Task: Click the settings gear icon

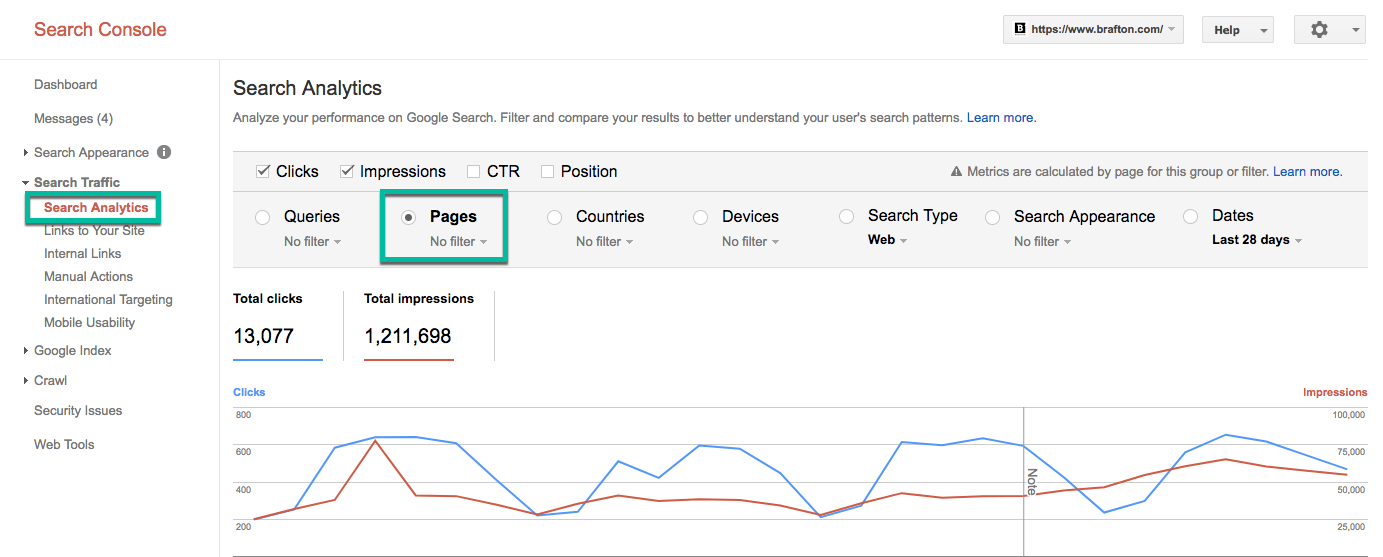Action: 1319,30
